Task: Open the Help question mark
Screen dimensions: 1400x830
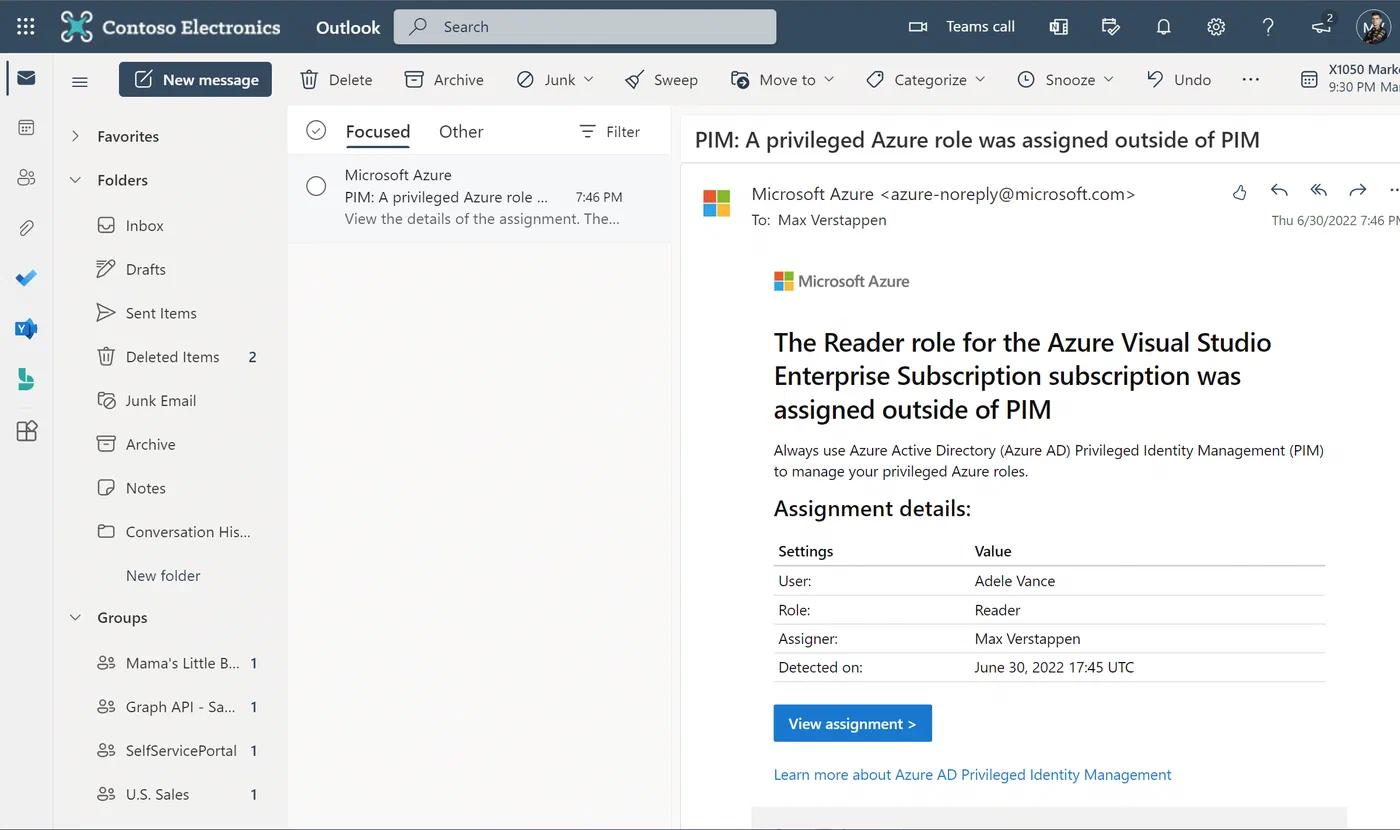Action: (1268, 27)
